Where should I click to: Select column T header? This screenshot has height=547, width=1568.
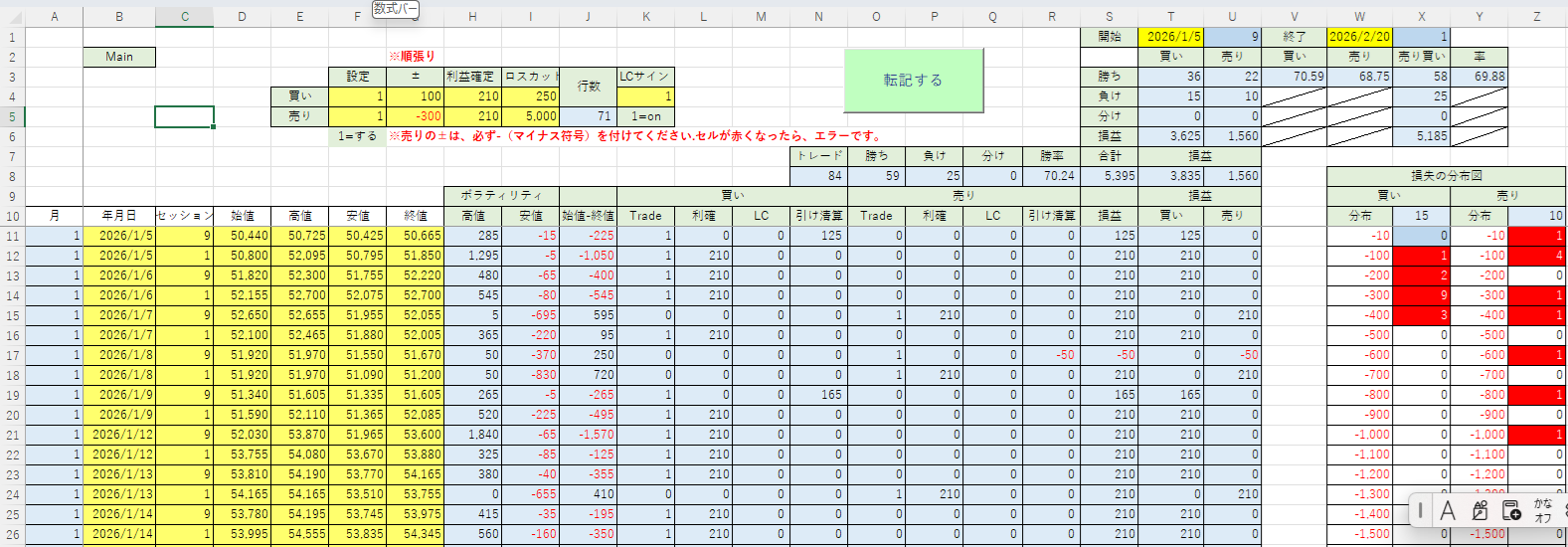(x=1169, y=16)
